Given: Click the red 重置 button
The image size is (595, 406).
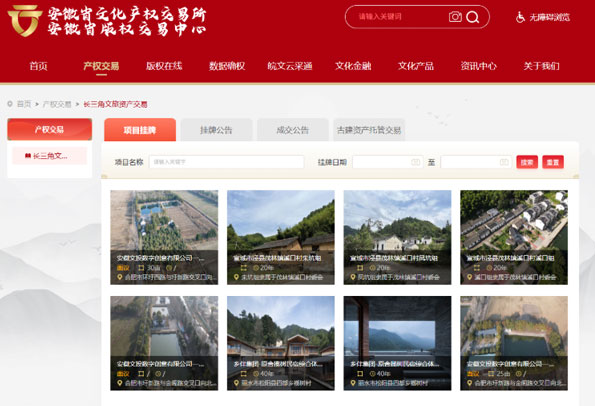Looking at the screenshot, I should coord(553,162).
